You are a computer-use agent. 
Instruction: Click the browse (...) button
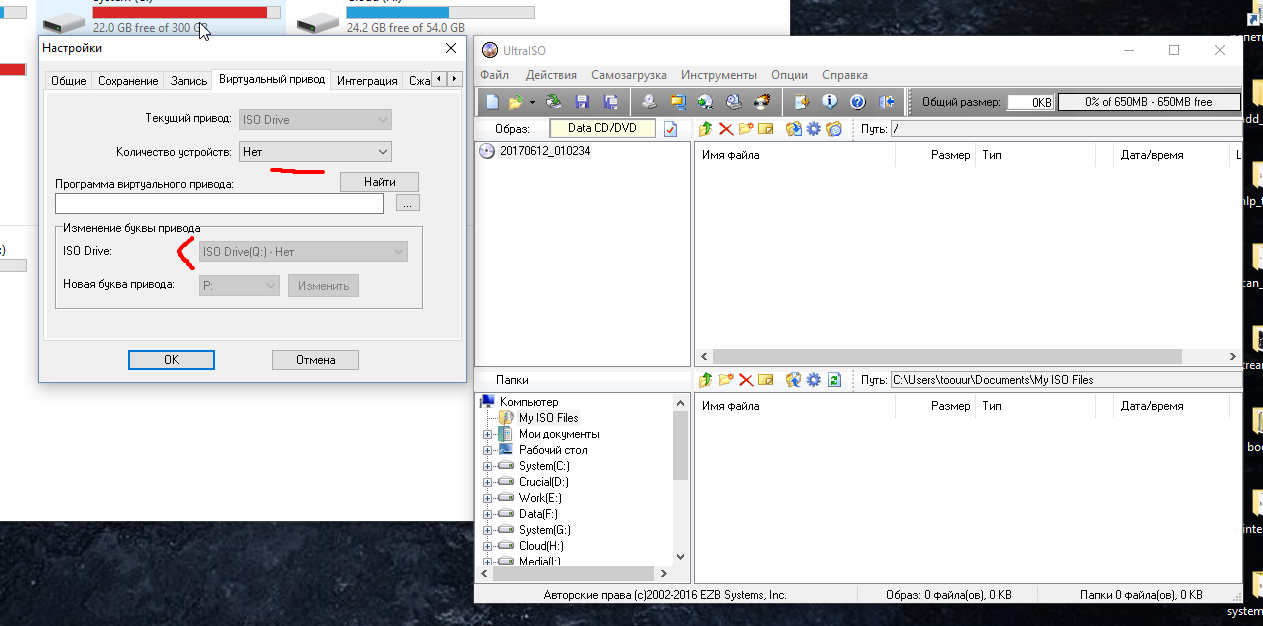408,203
